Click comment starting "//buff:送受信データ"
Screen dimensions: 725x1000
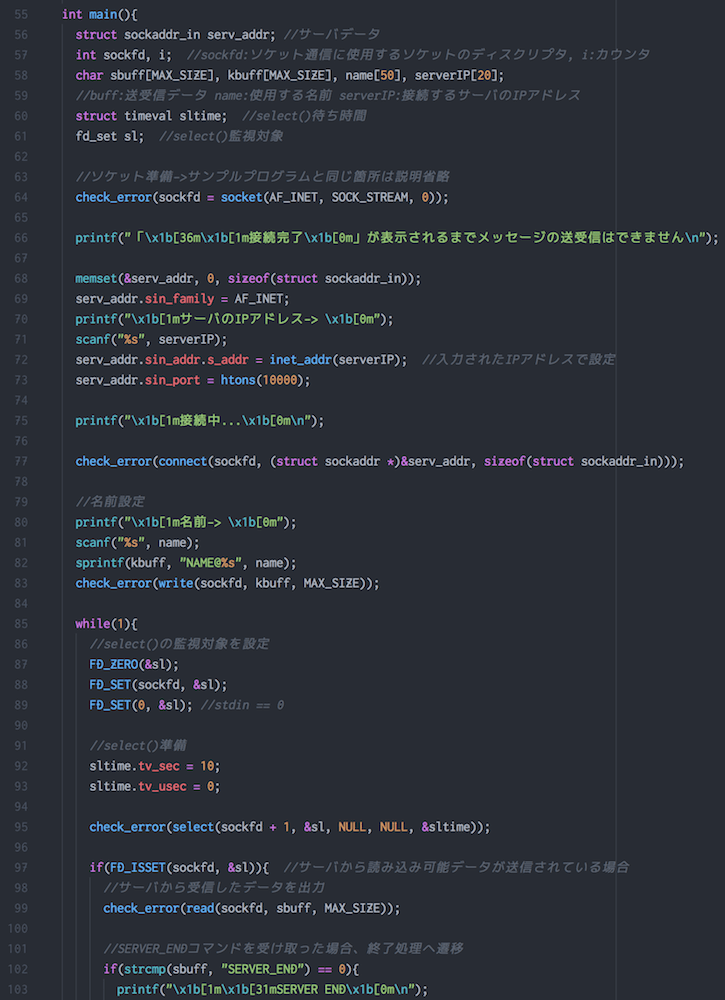coord(328,96)
